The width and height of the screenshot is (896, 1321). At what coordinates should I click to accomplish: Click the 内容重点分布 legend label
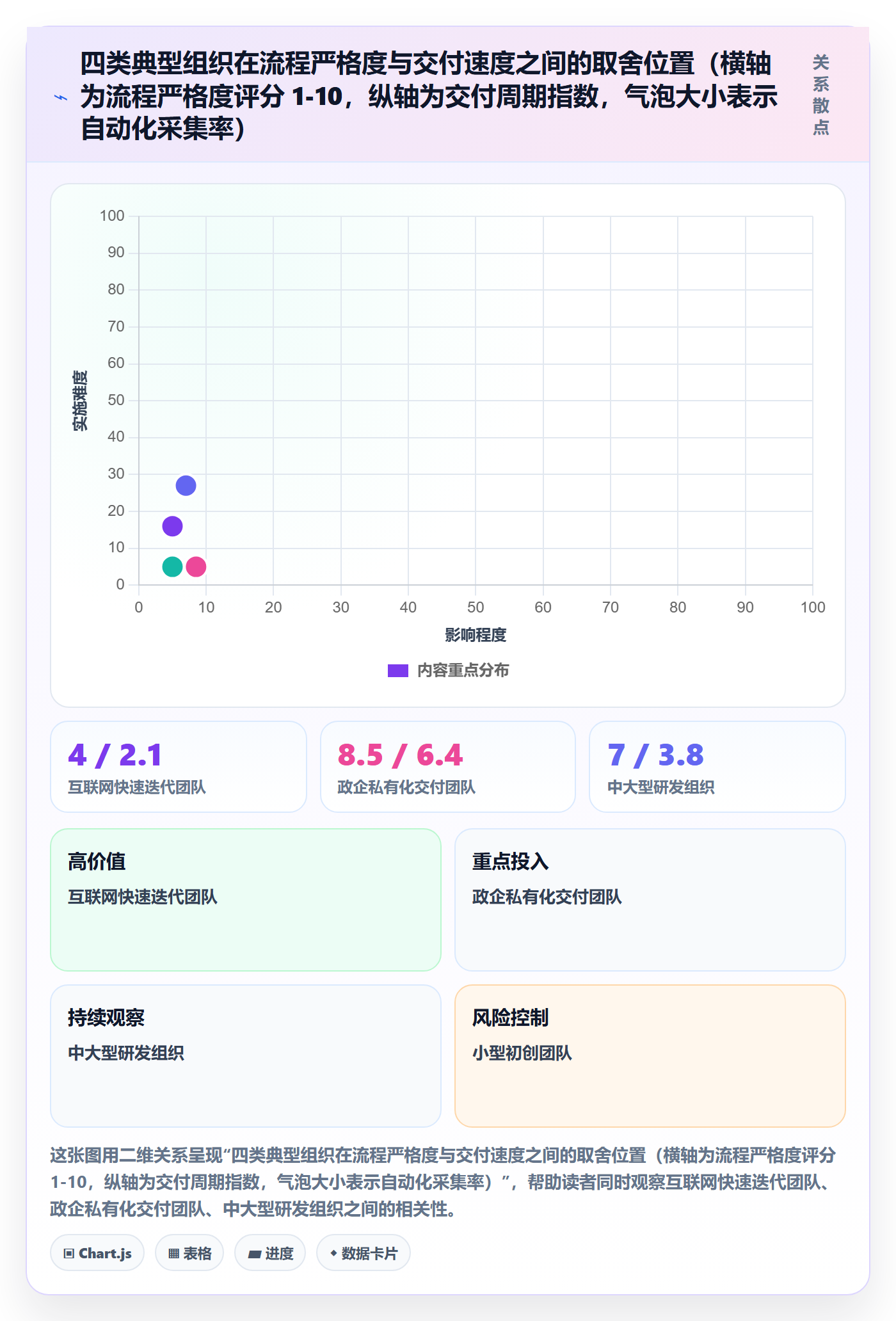coord(463,671)
